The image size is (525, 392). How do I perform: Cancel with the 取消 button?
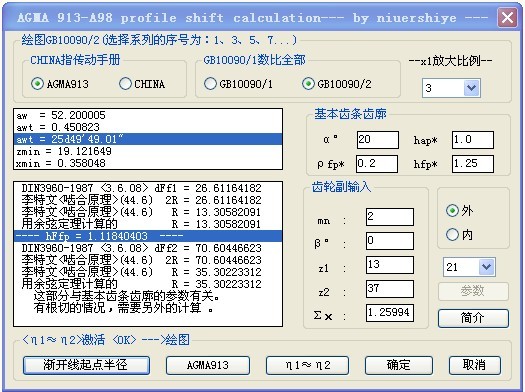[474, 365]
